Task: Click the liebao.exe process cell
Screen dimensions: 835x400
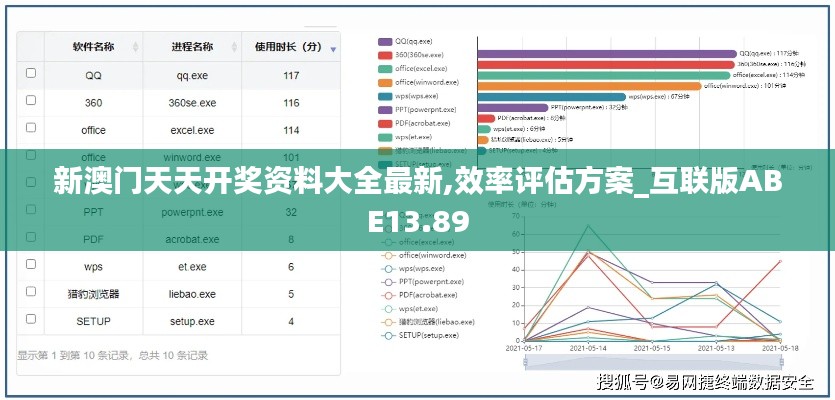Action: pyautogui.click(x=192, y=294)
